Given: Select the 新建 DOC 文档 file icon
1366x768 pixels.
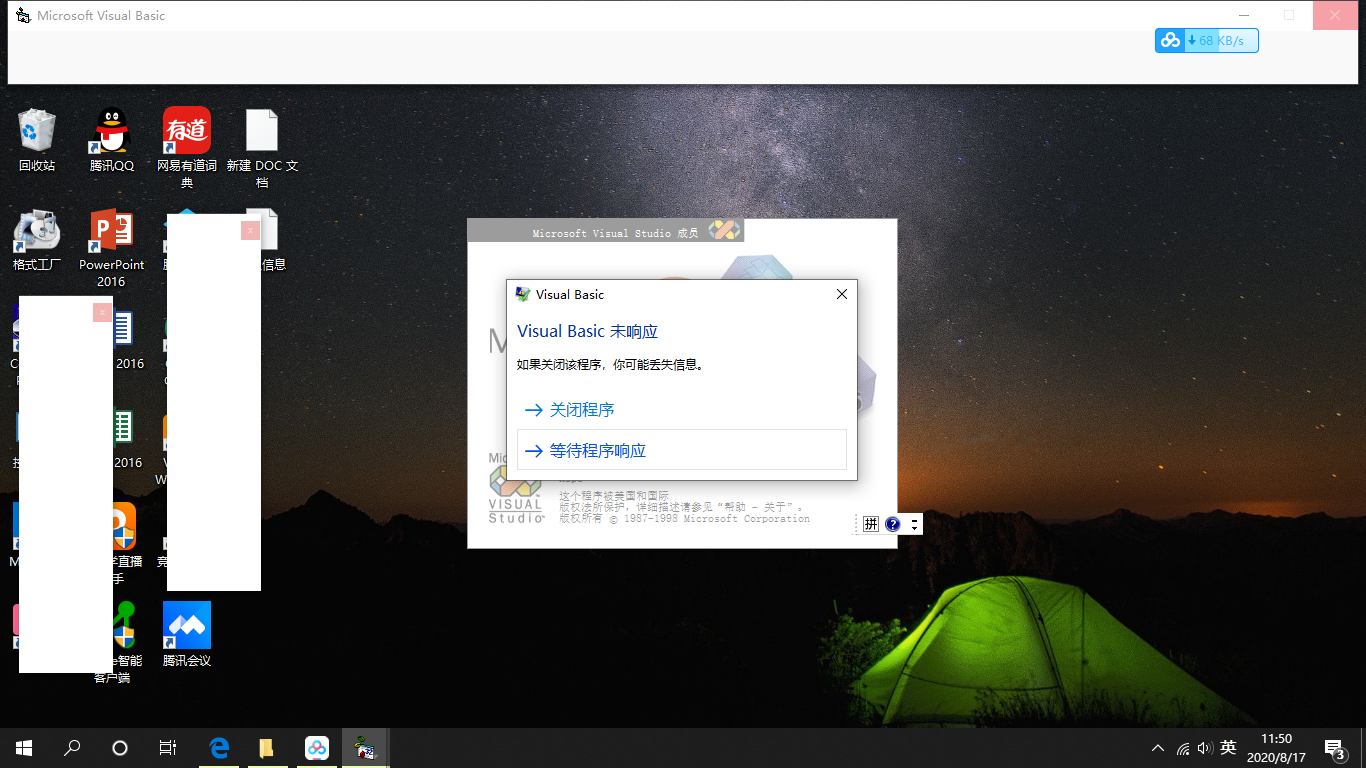Looking at the screenshot, I should coord(262,148).
